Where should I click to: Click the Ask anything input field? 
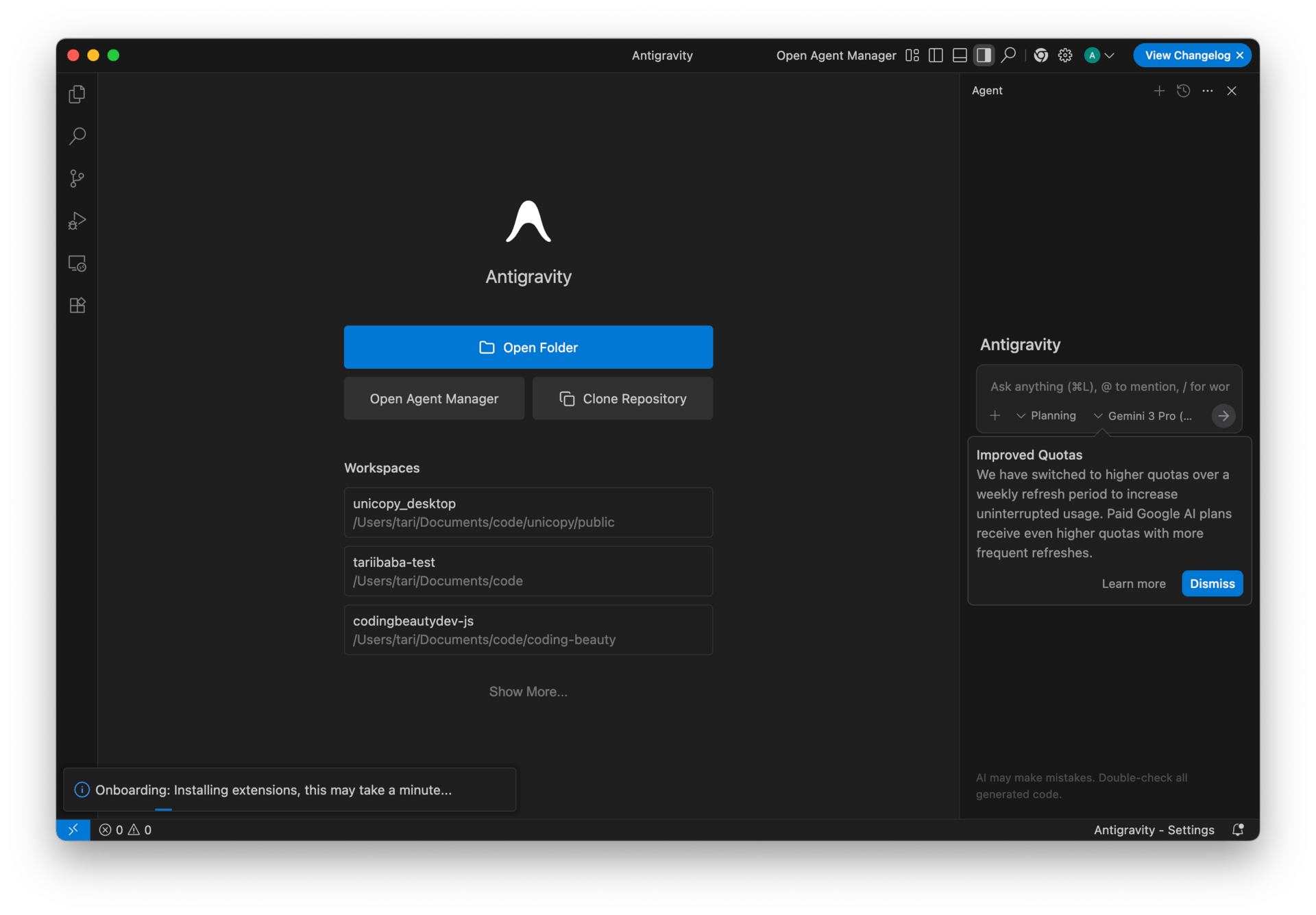pos(1108,387)
